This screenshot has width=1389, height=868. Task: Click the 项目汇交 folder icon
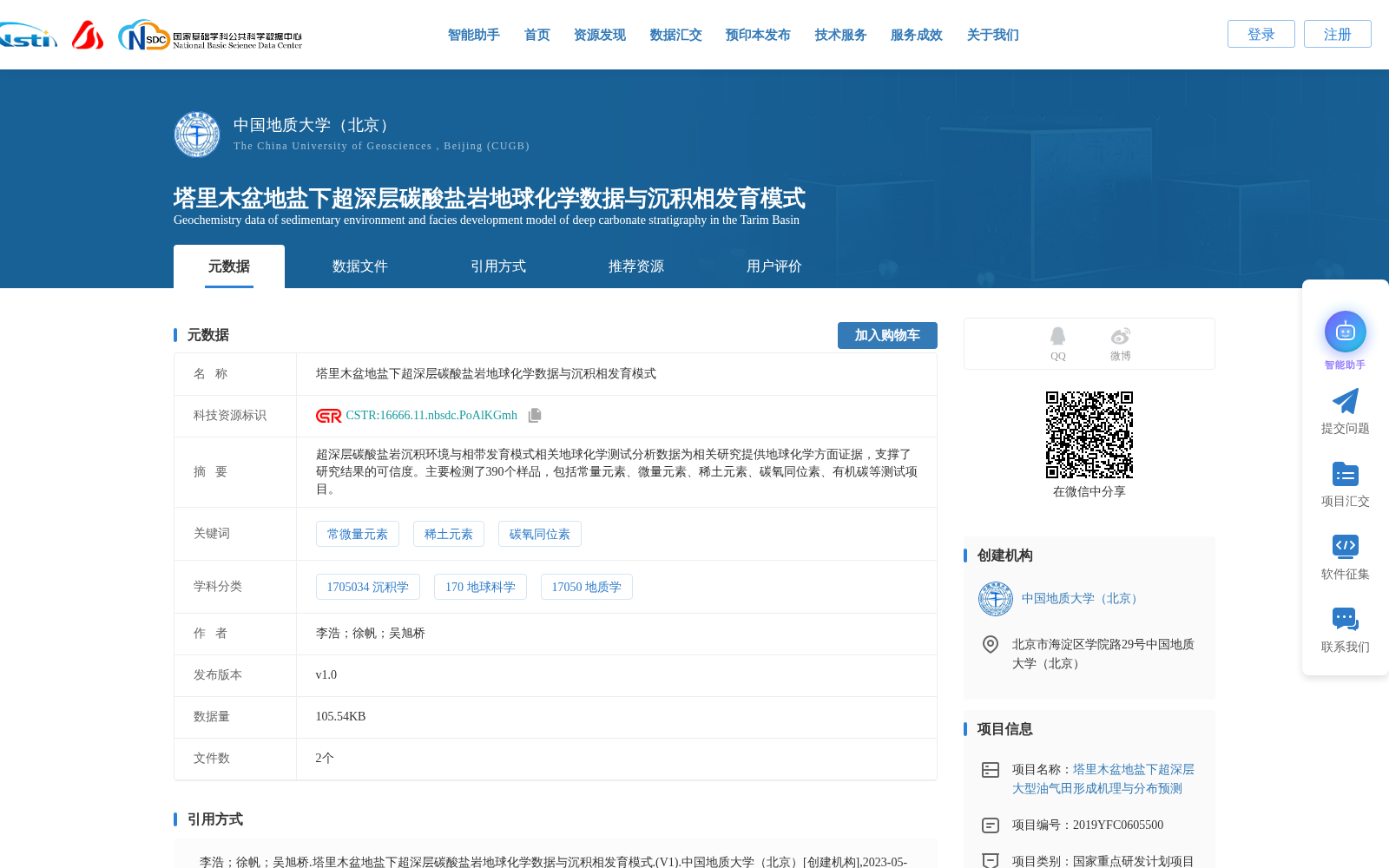coord(1345,474)
